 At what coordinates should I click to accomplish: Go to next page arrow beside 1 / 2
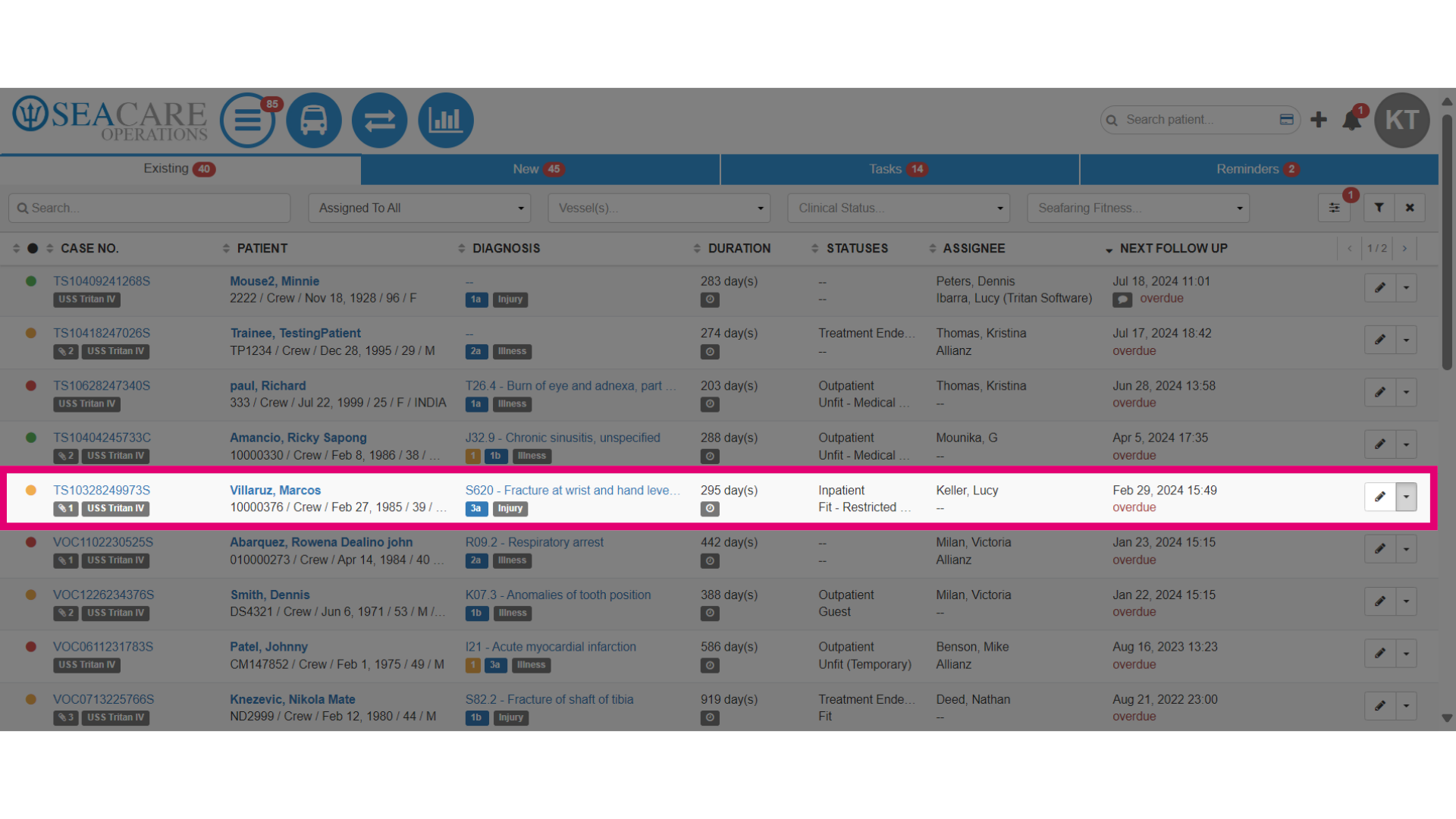point(1404,249)
